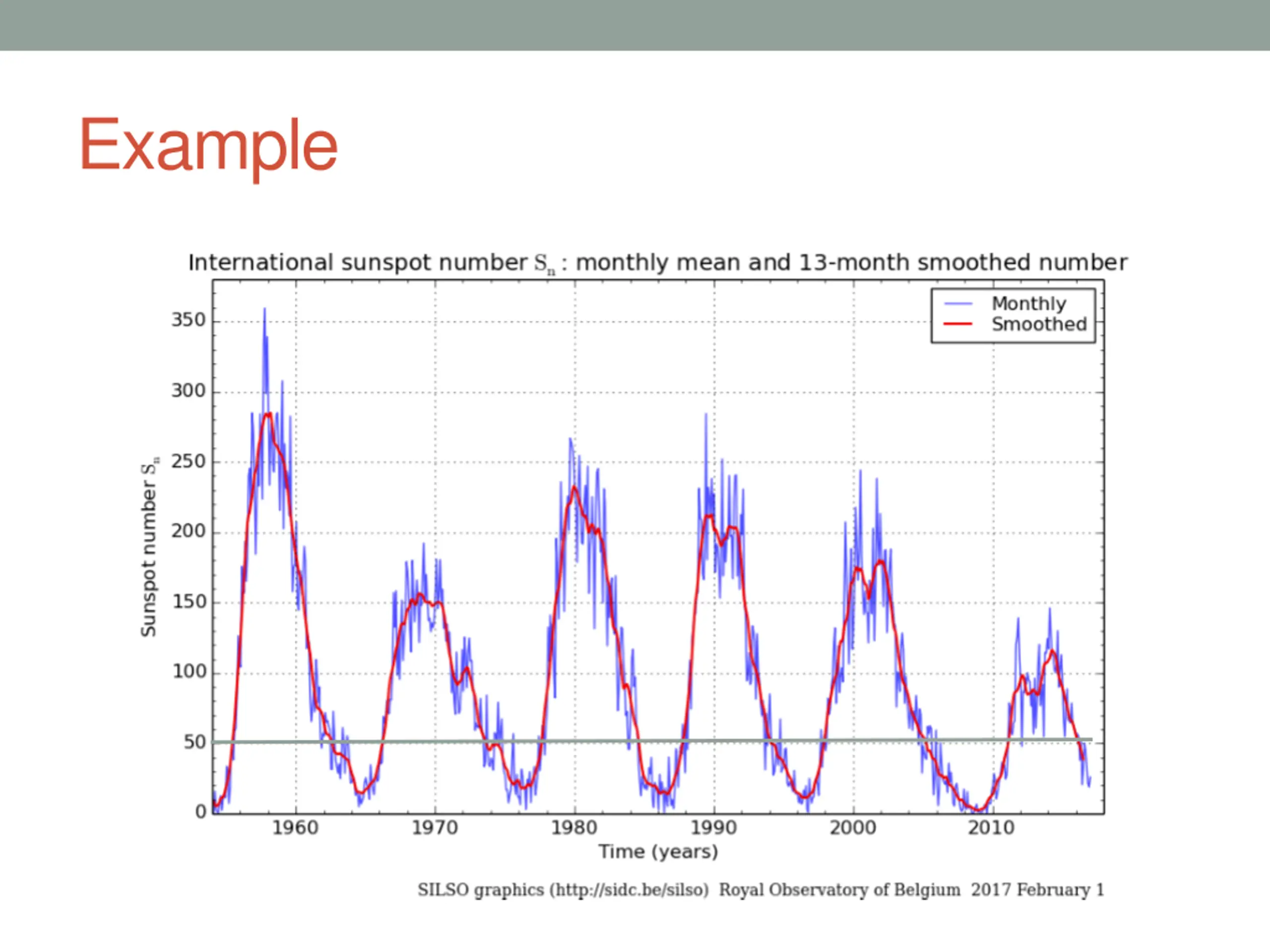Click the 1970 tick label on the time axis
Screen dimensions: 1270x952
point(435,828)
